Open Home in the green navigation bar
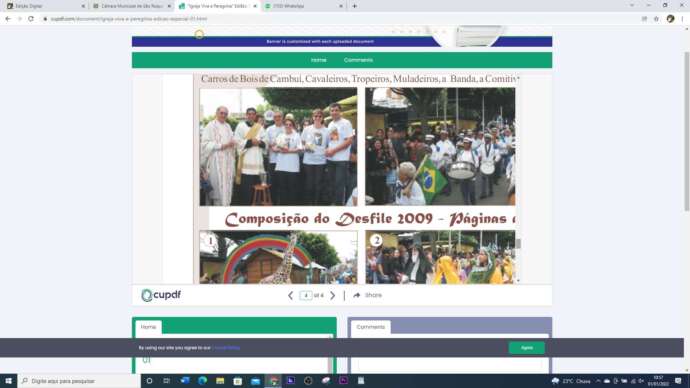Viewport: 690px width, 388px height. (319, 60)
